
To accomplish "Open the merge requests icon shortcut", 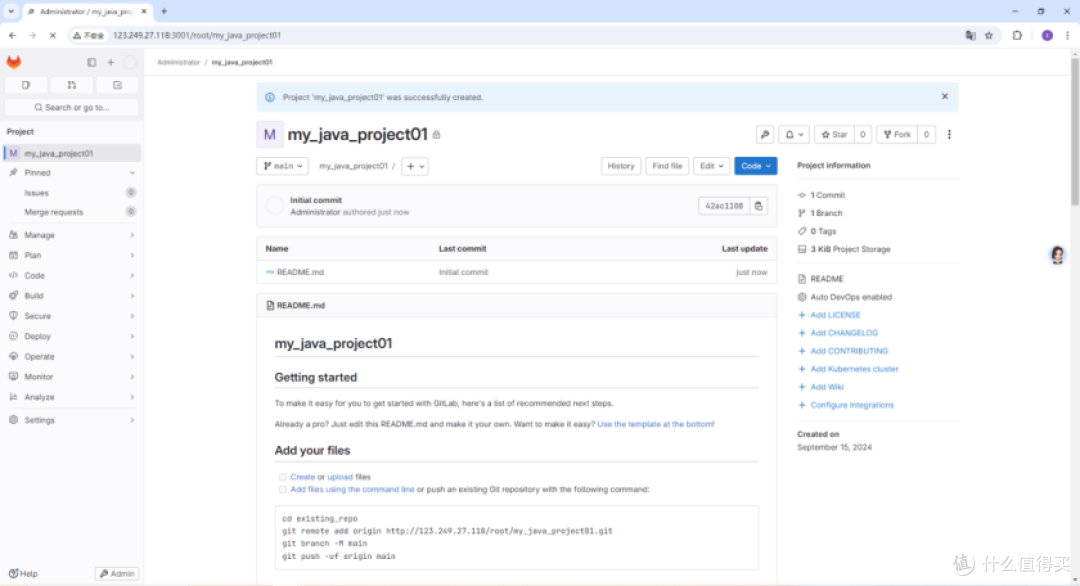I will point(72,85).
